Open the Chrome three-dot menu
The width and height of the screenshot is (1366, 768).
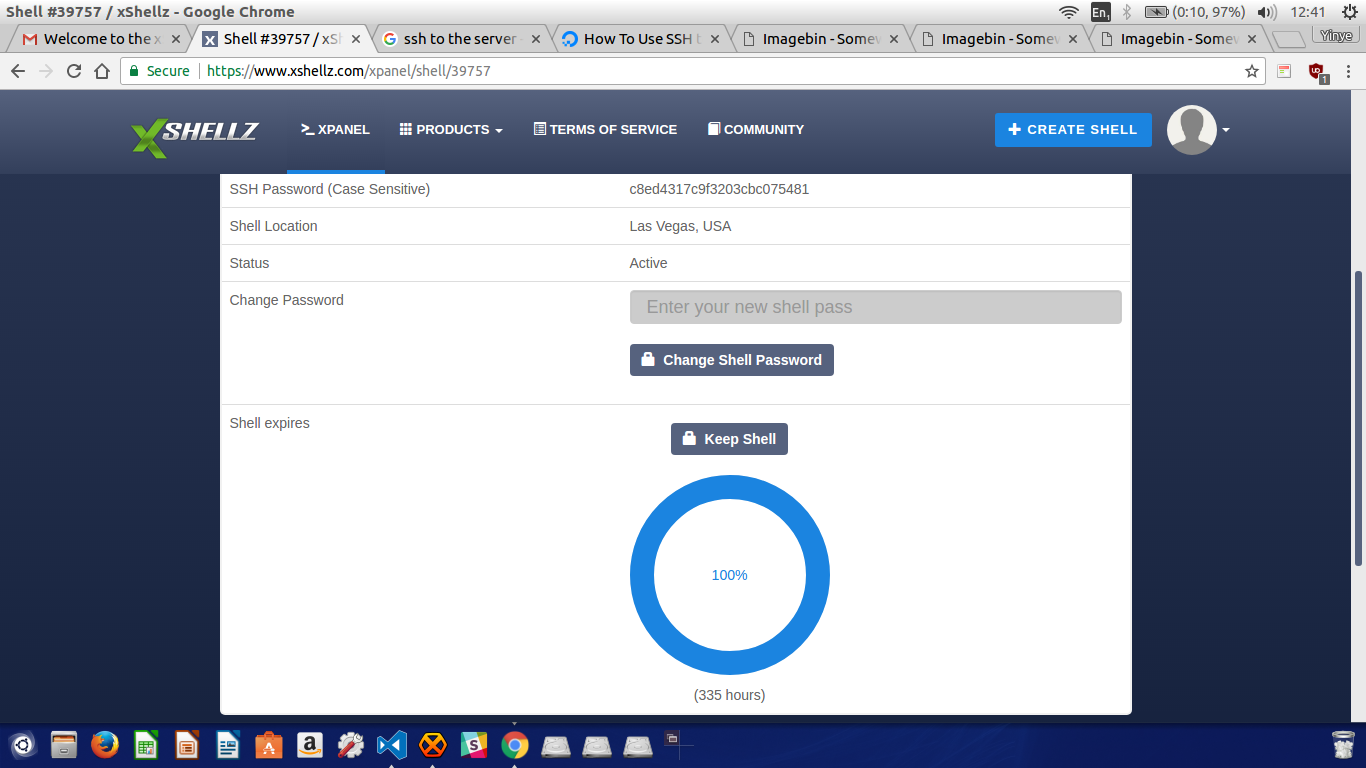(1349, 71)
